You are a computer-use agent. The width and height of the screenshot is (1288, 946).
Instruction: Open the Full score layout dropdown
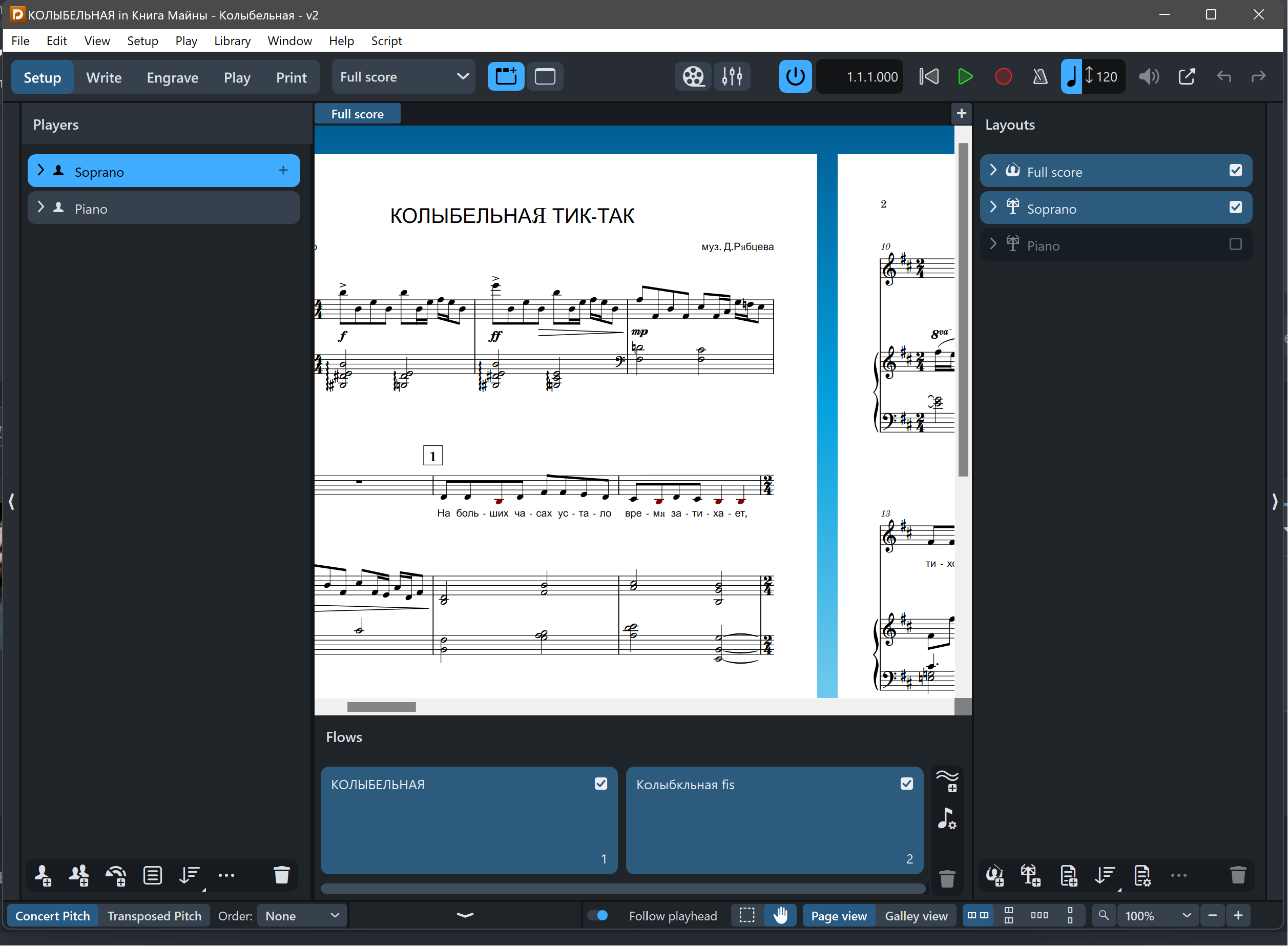tap(404, 77)
